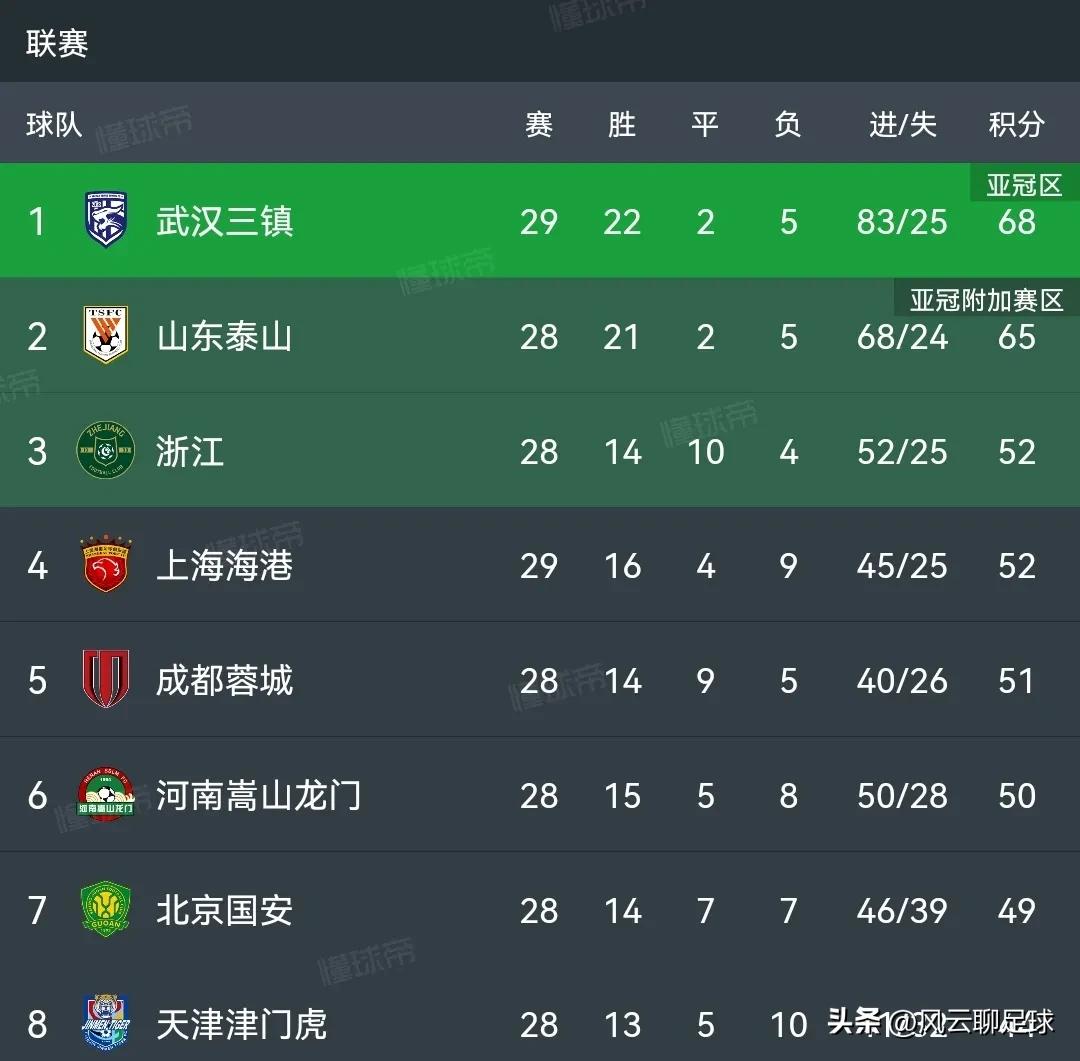
Task: Click 上海海港's 52 points value
Action: [1016, 566]
